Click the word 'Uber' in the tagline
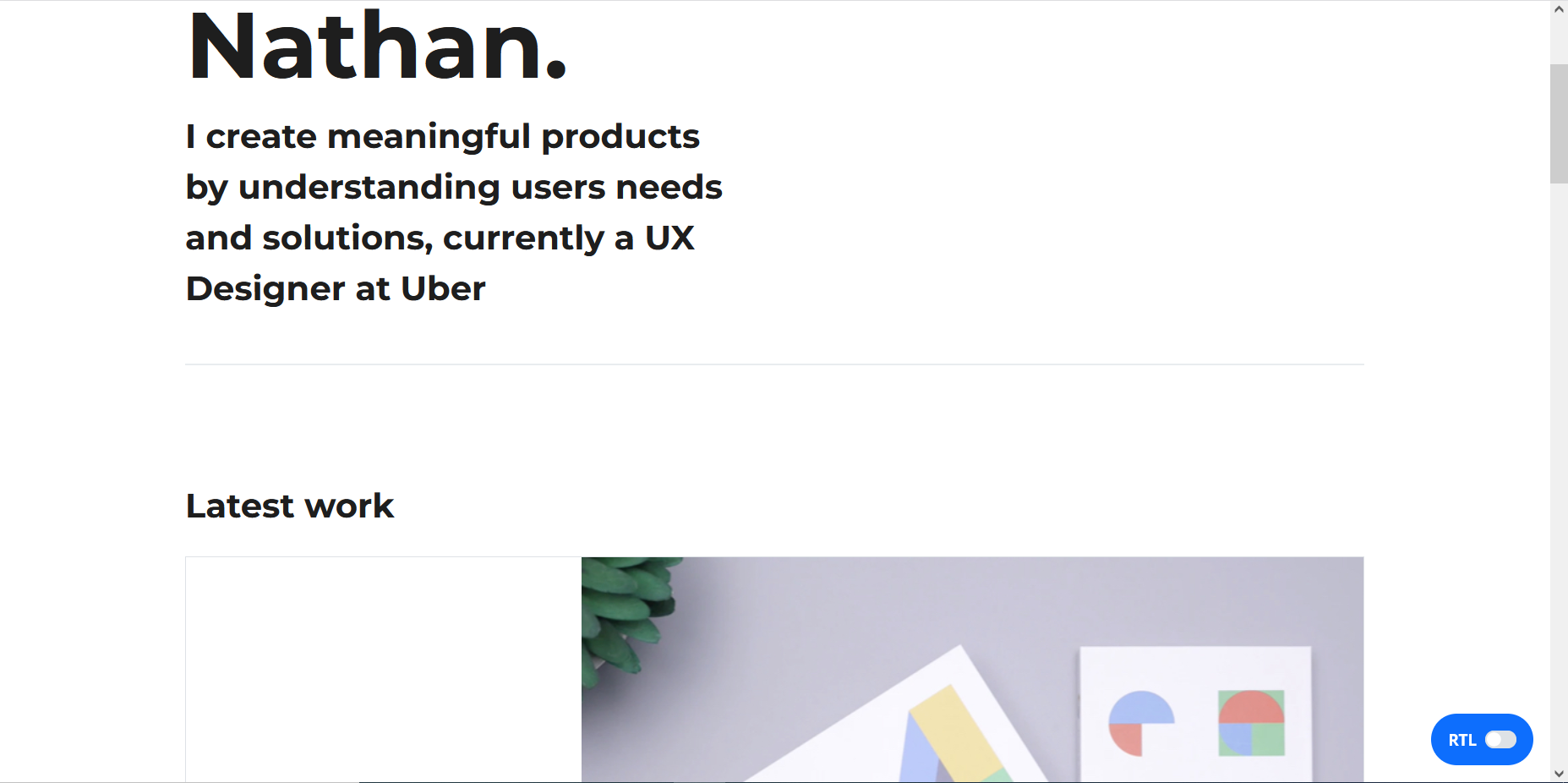The image size is (1568, 783). pyautogui.click(x=442, y=288)
